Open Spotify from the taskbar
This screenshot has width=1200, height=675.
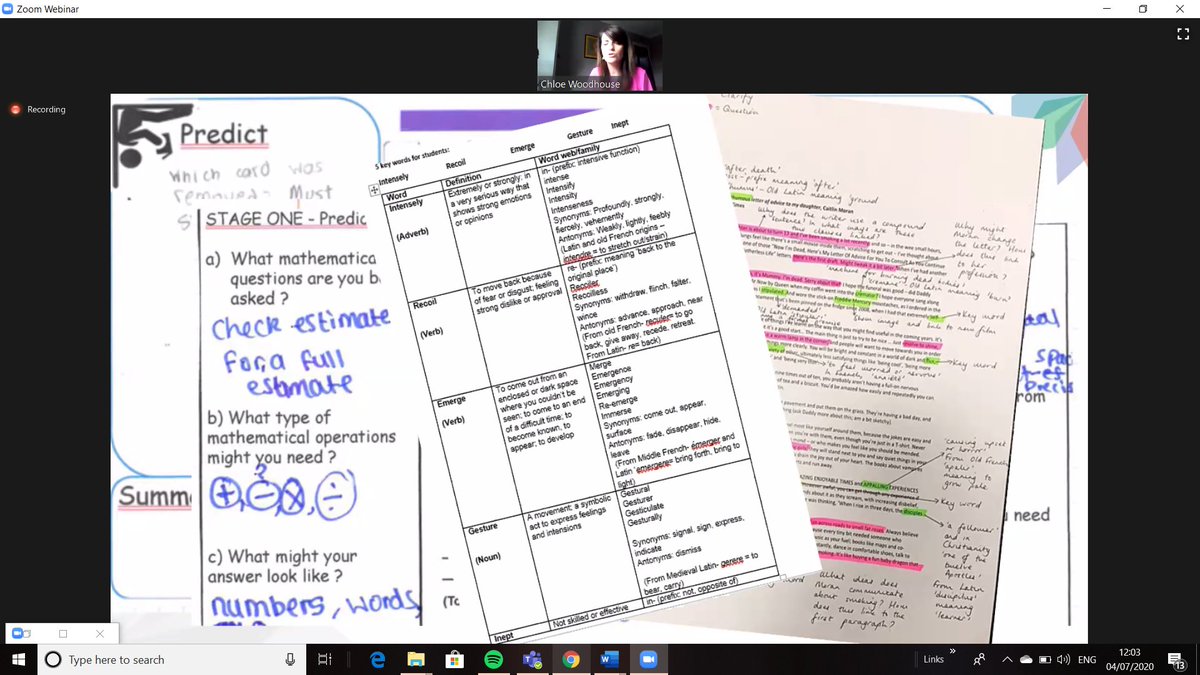pos(493,660)
